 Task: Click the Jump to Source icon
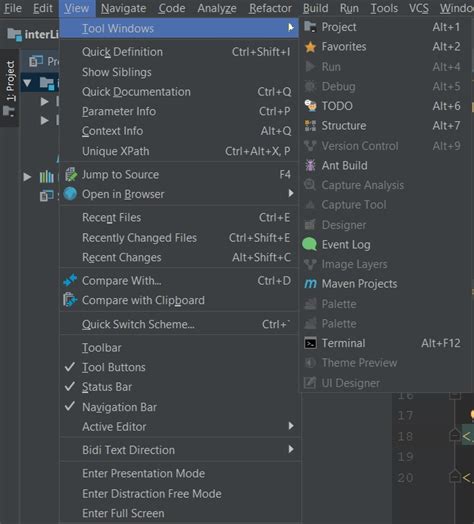(71, 174)
